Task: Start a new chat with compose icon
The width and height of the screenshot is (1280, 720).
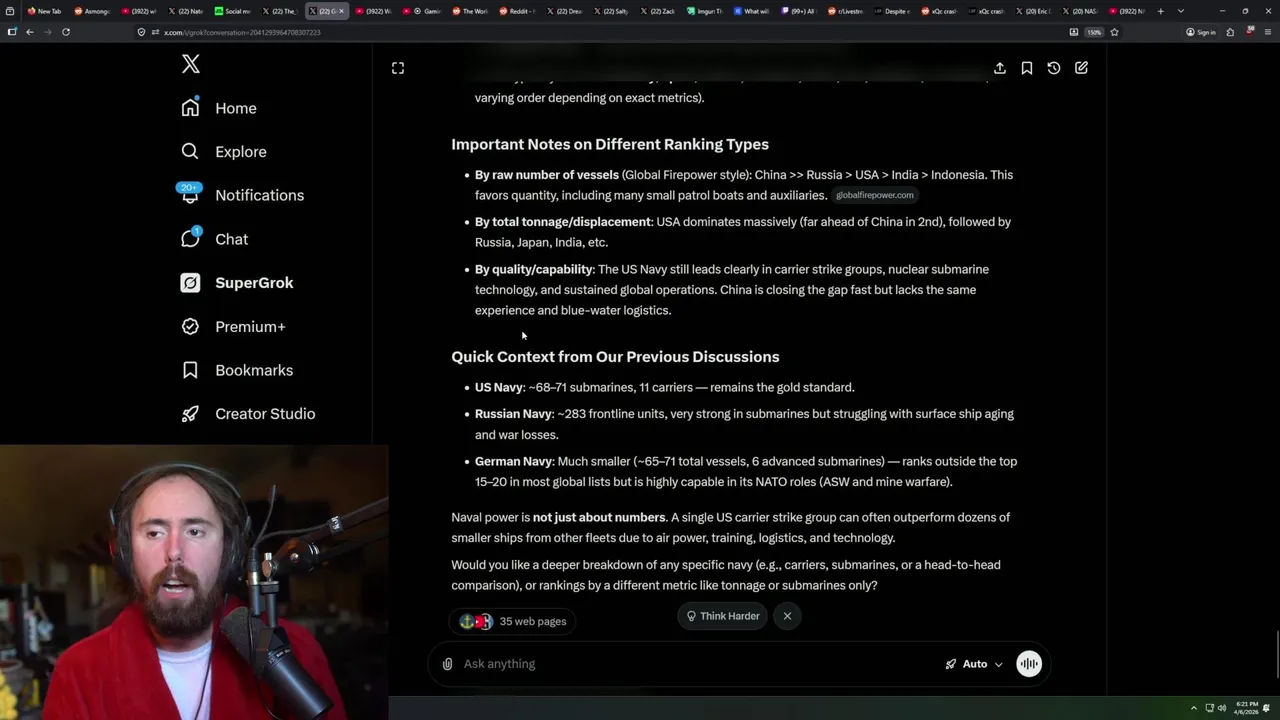Action: tap(1081, 68)
